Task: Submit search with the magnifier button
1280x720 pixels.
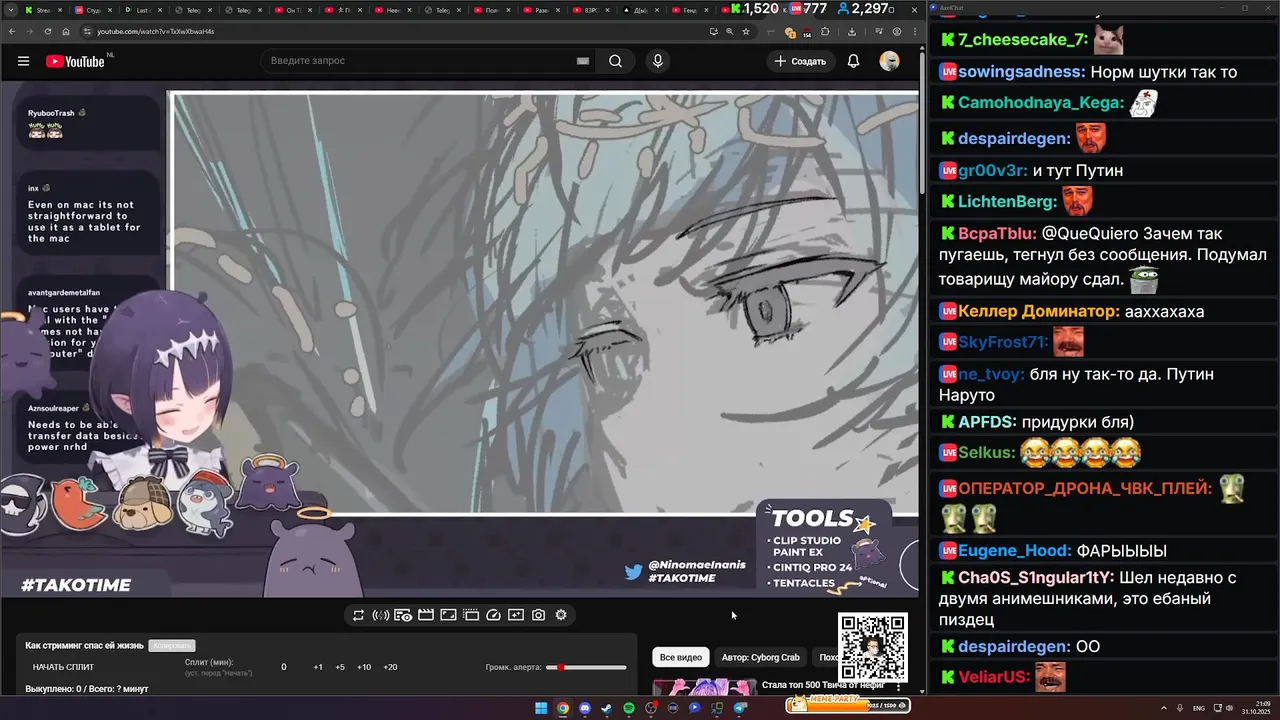Action: 615,61
